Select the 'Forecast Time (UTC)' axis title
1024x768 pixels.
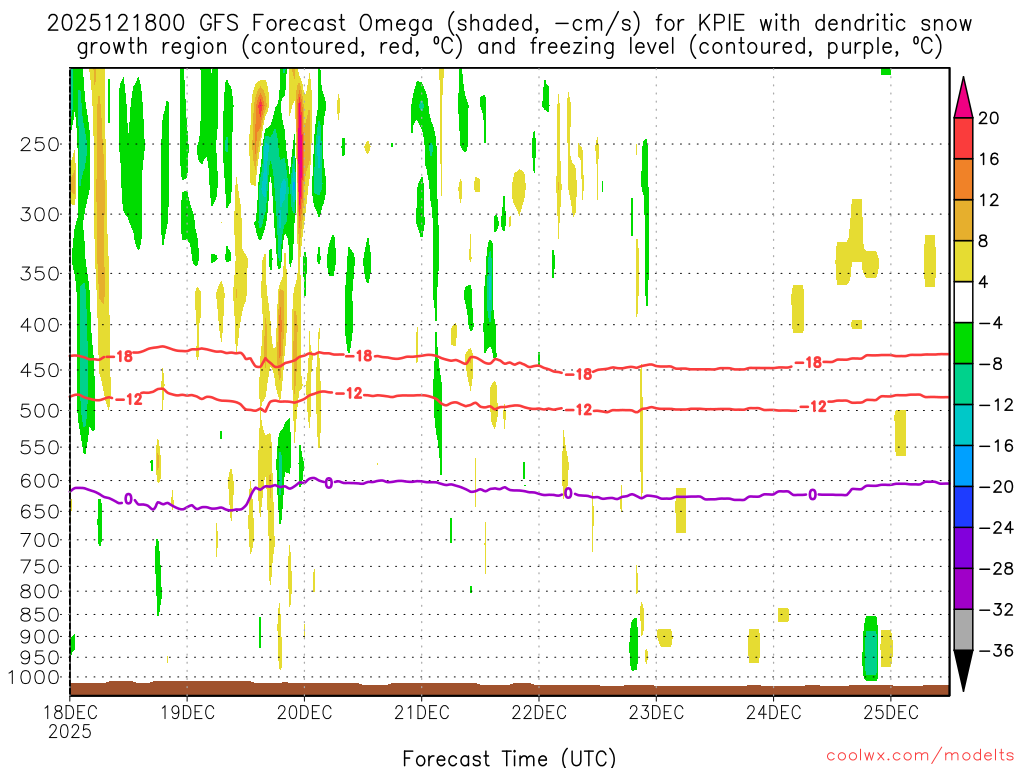point(509,758)
